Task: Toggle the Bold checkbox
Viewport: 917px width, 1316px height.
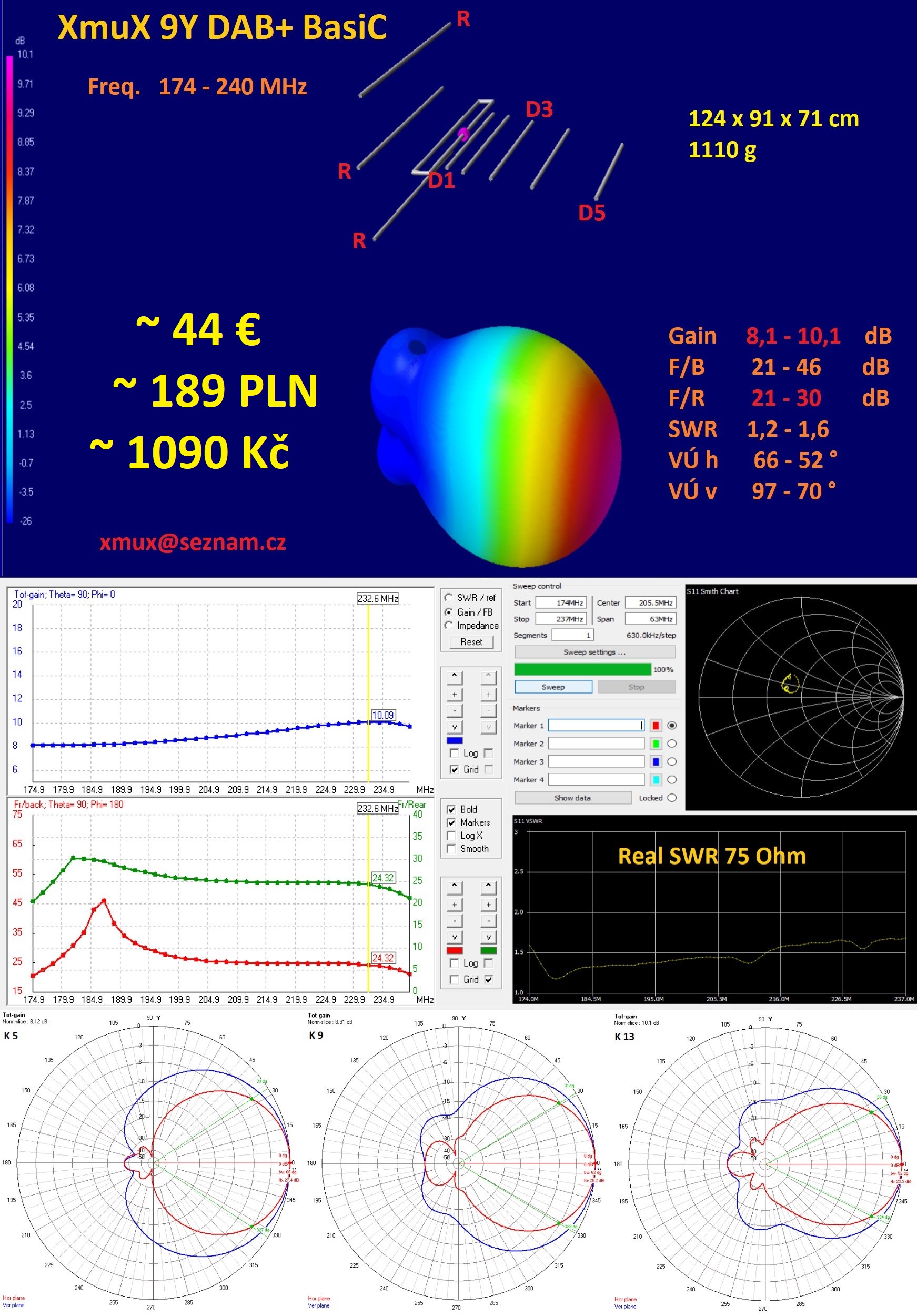Action: pyautogui.click(x=451, y=809)
